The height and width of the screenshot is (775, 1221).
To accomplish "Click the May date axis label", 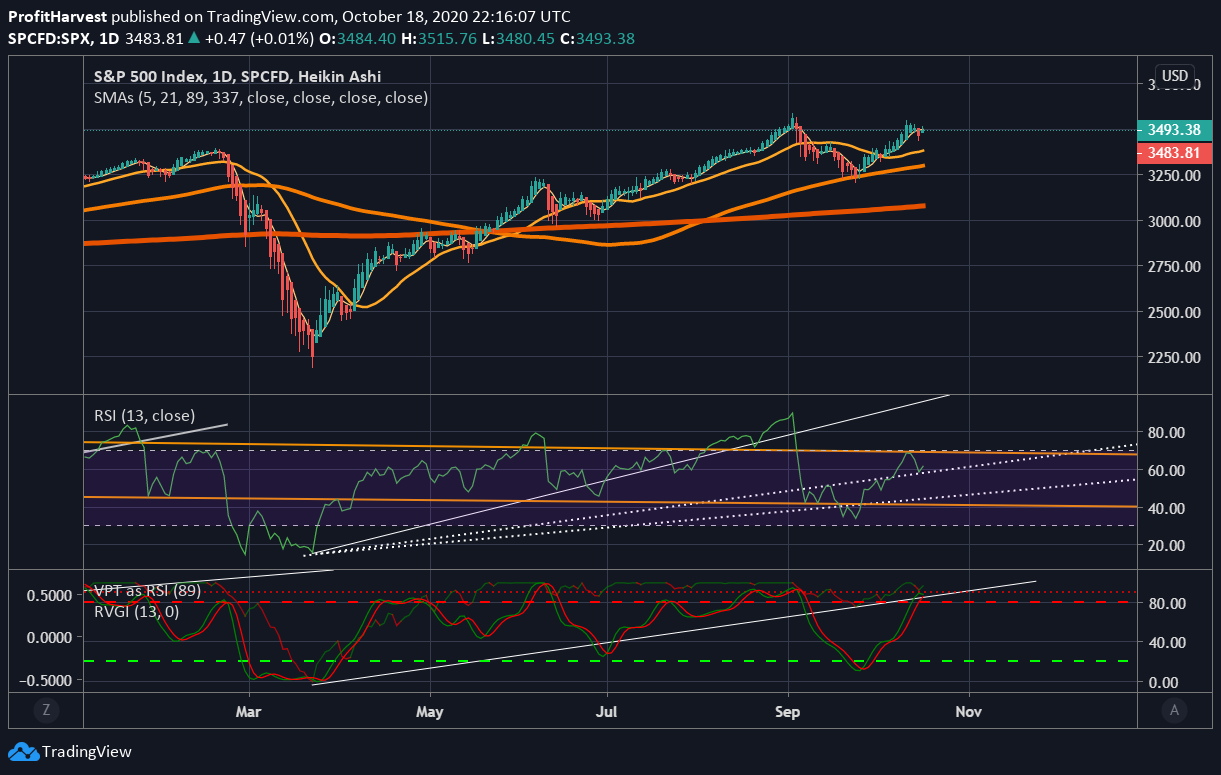I will 430,710.
